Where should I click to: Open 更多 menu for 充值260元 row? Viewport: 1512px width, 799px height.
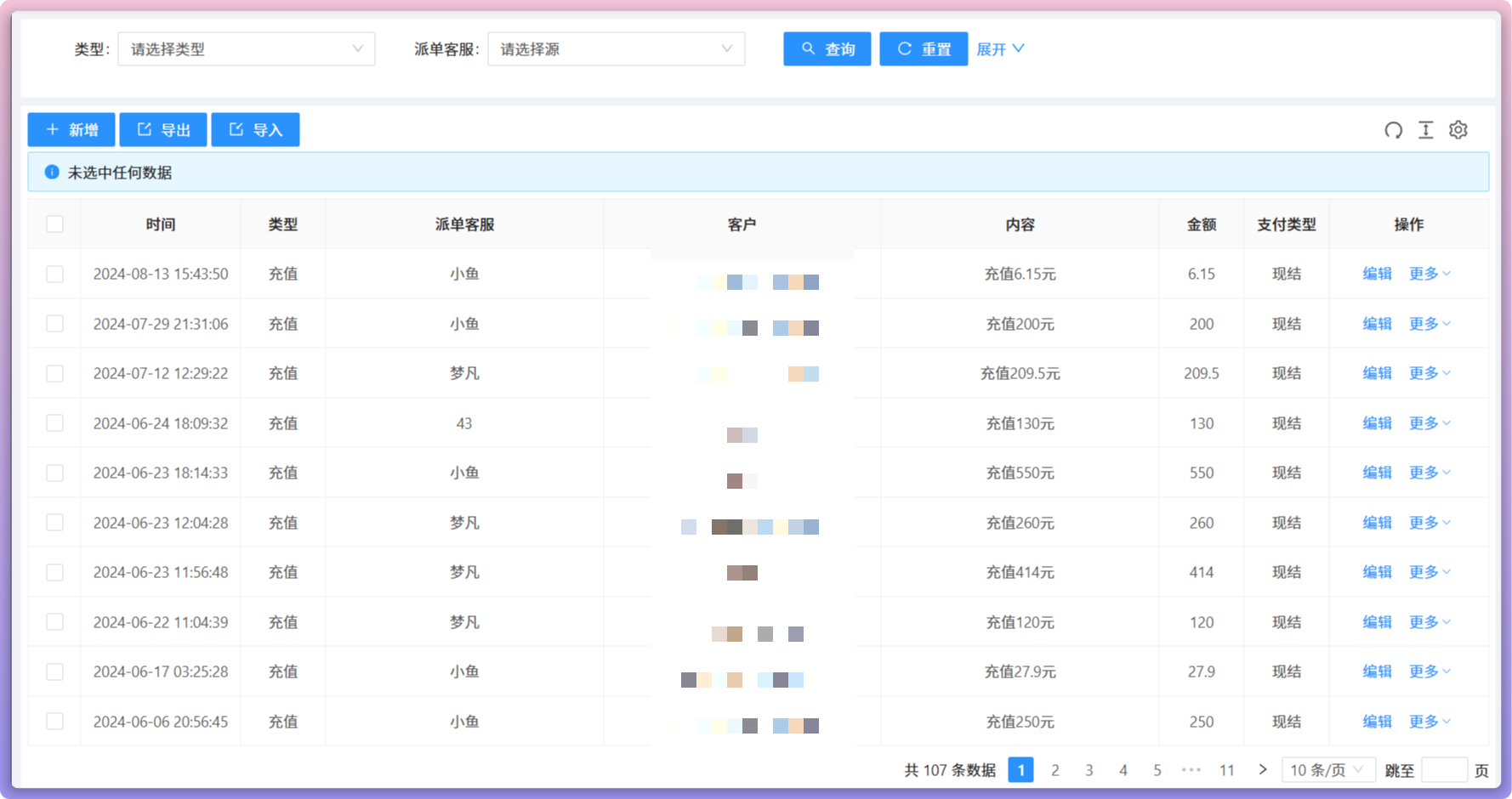click(x=1430, y=523)
